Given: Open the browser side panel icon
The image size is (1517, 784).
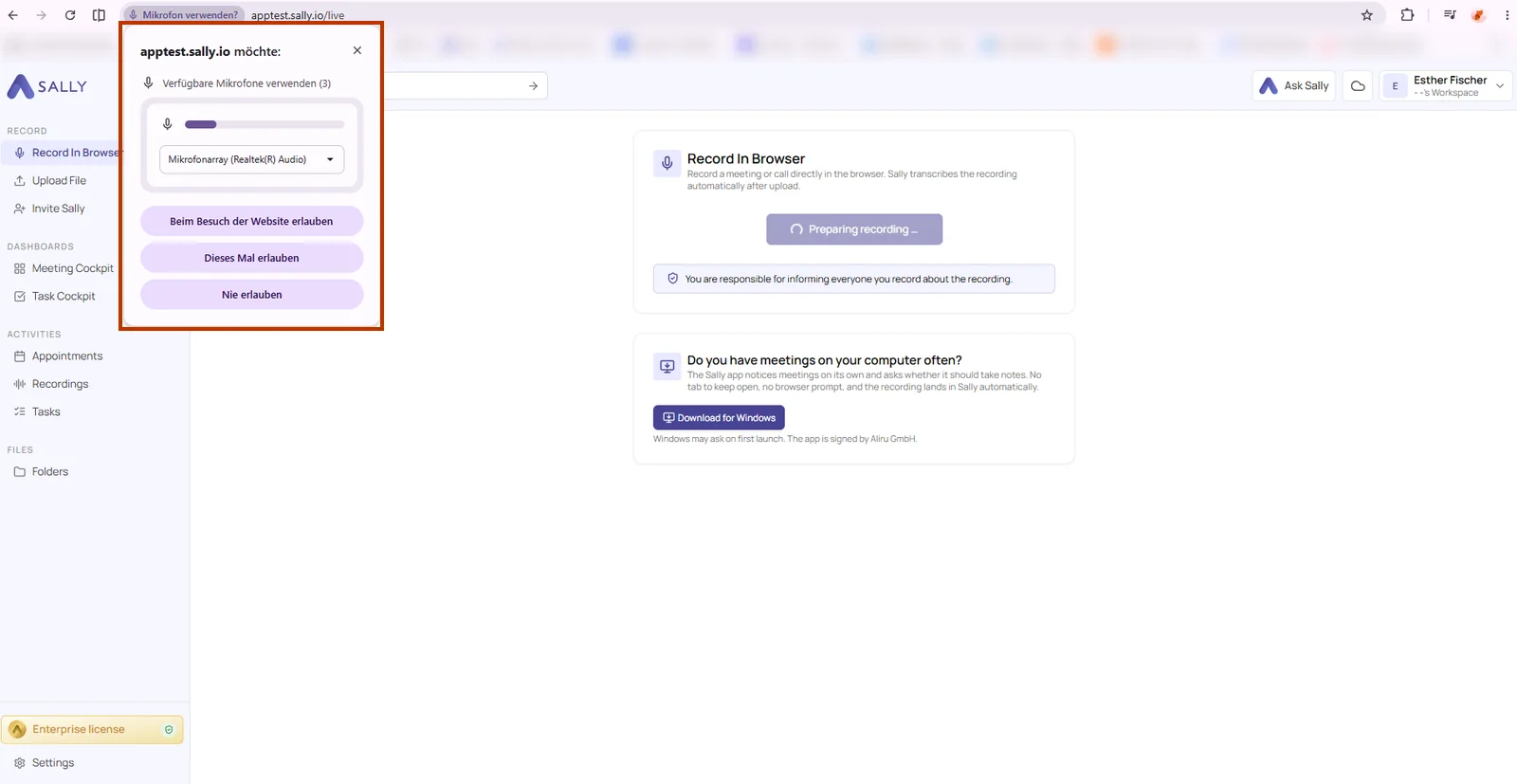Looking at the screenshot, I should coord(99,15).
